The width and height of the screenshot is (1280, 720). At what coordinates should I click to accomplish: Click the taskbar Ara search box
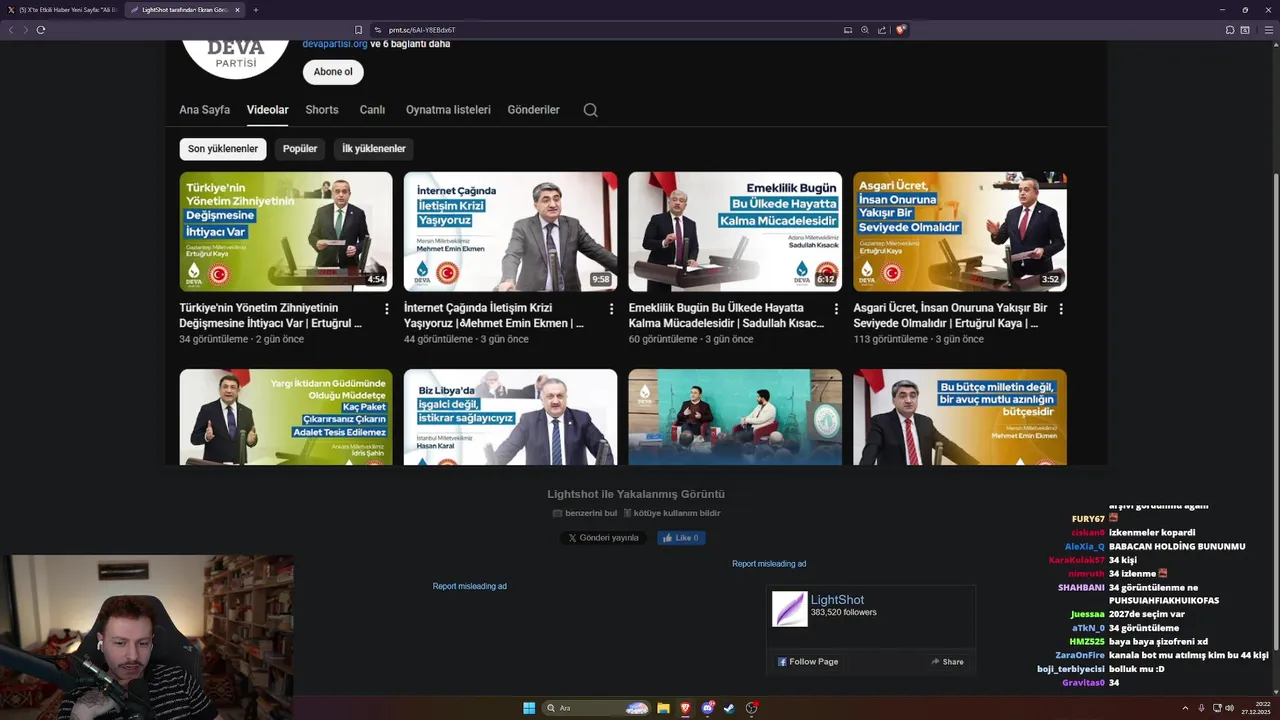tap(596, 708)
